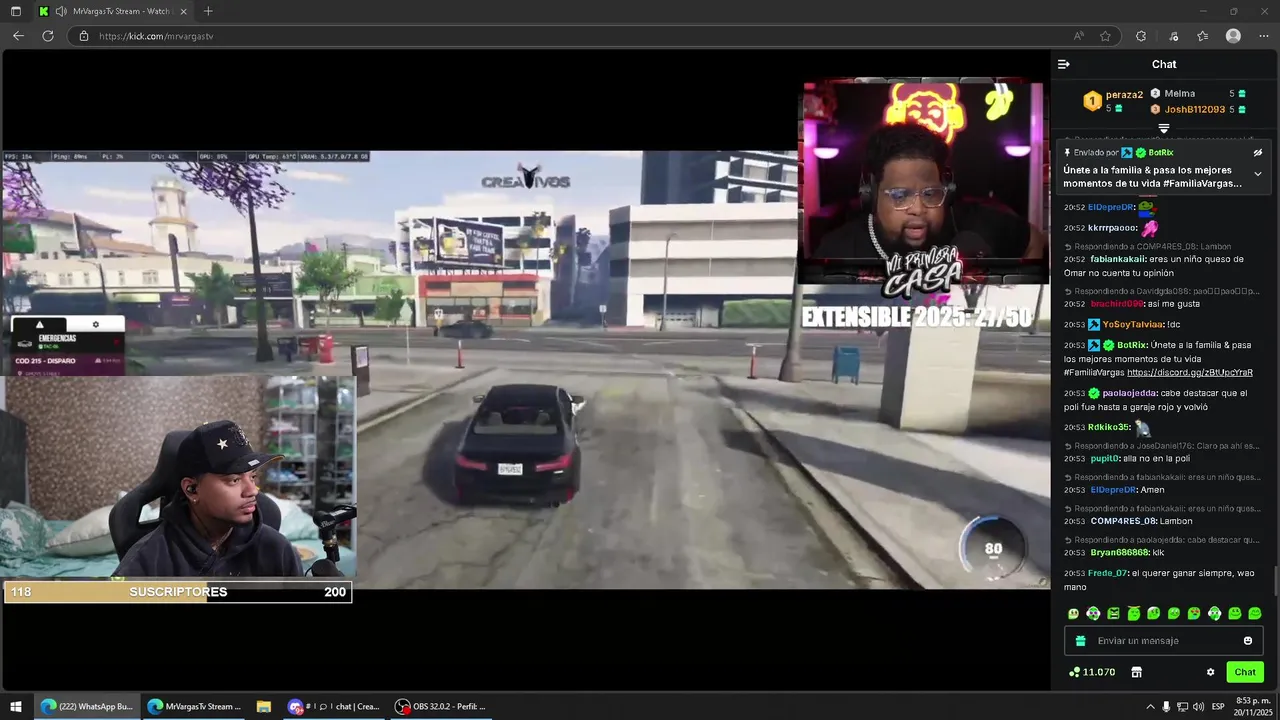The height and width of the screenshot is (720, 1280).
Task: Open the Discord link in the BotRix message
Action: coord(1190,372)
